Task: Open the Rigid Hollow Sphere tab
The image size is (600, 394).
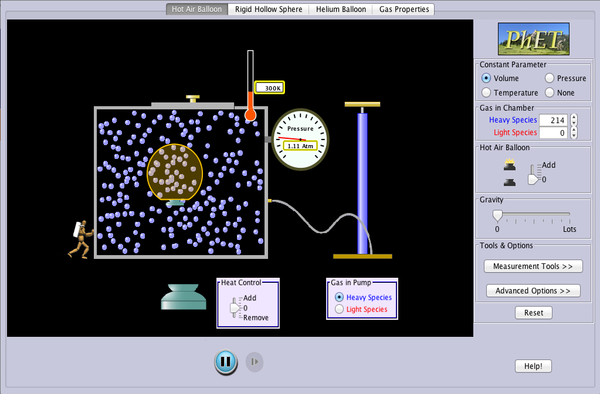Action: point(269,9)
